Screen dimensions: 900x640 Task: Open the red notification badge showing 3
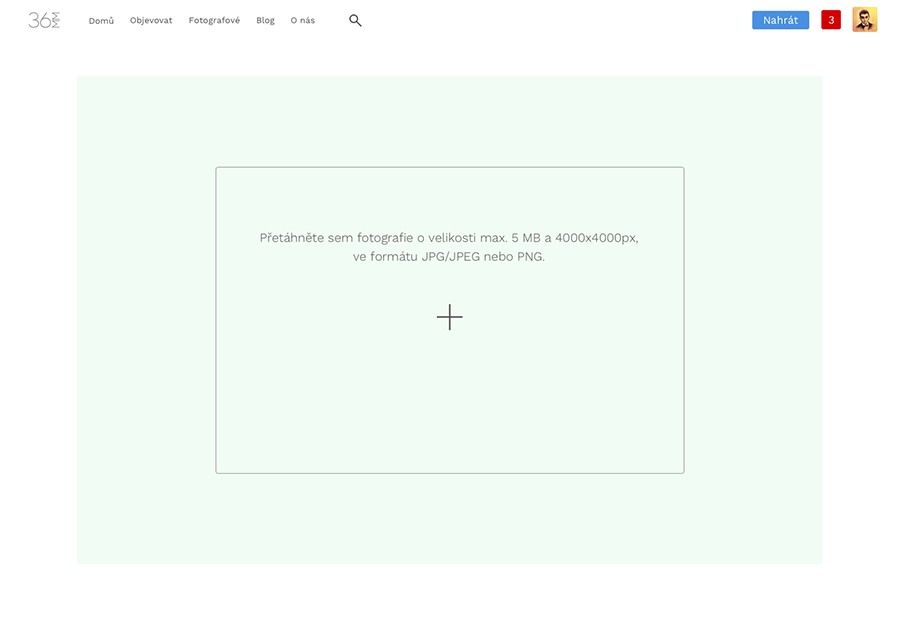tap(831, 20)
